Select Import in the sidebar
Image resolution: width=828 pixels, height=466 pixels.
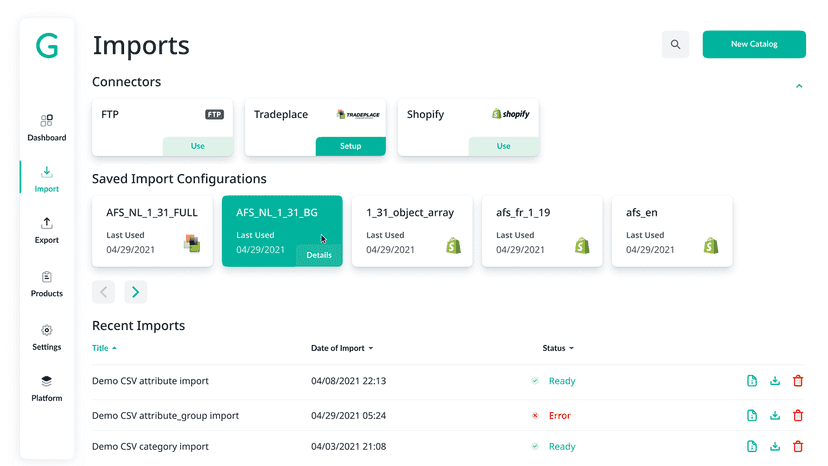(x=46, y=179)
